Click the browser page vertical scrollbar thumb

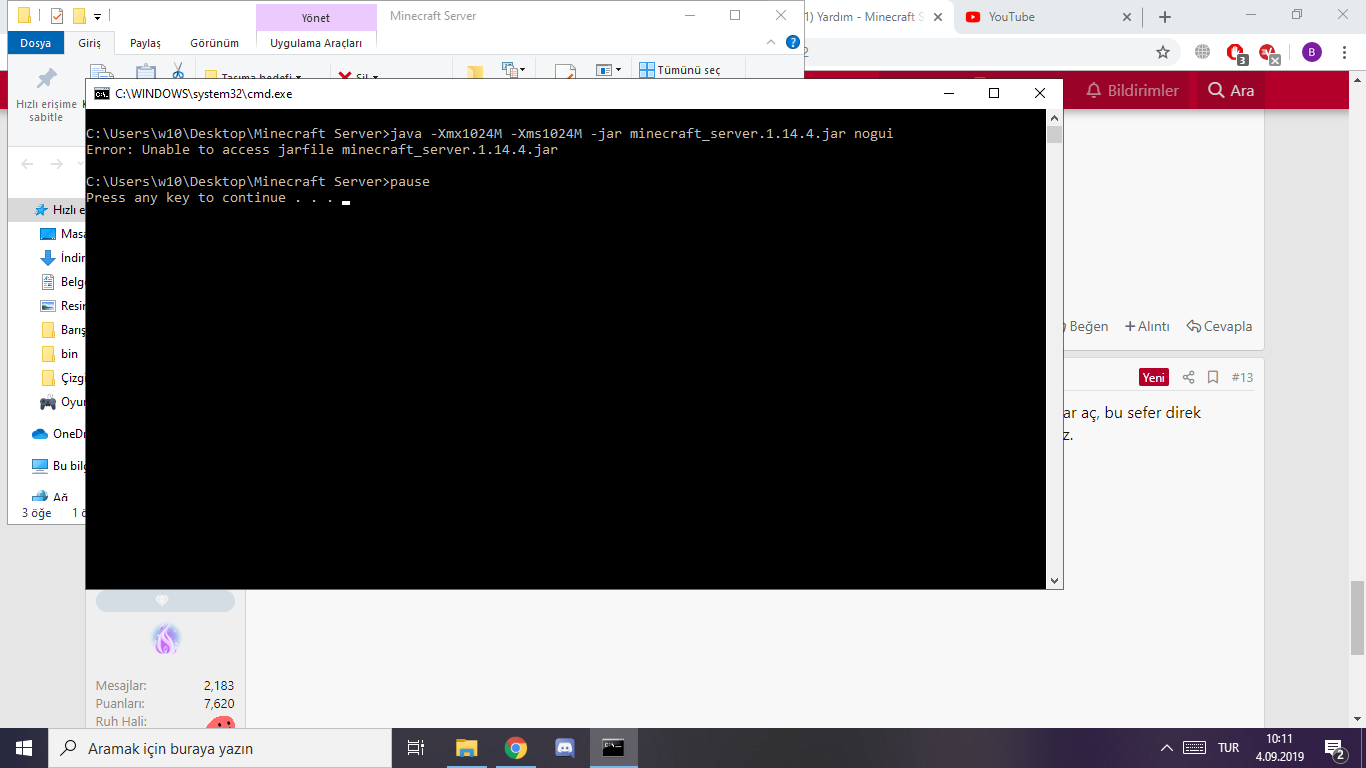coord(1357,616)
